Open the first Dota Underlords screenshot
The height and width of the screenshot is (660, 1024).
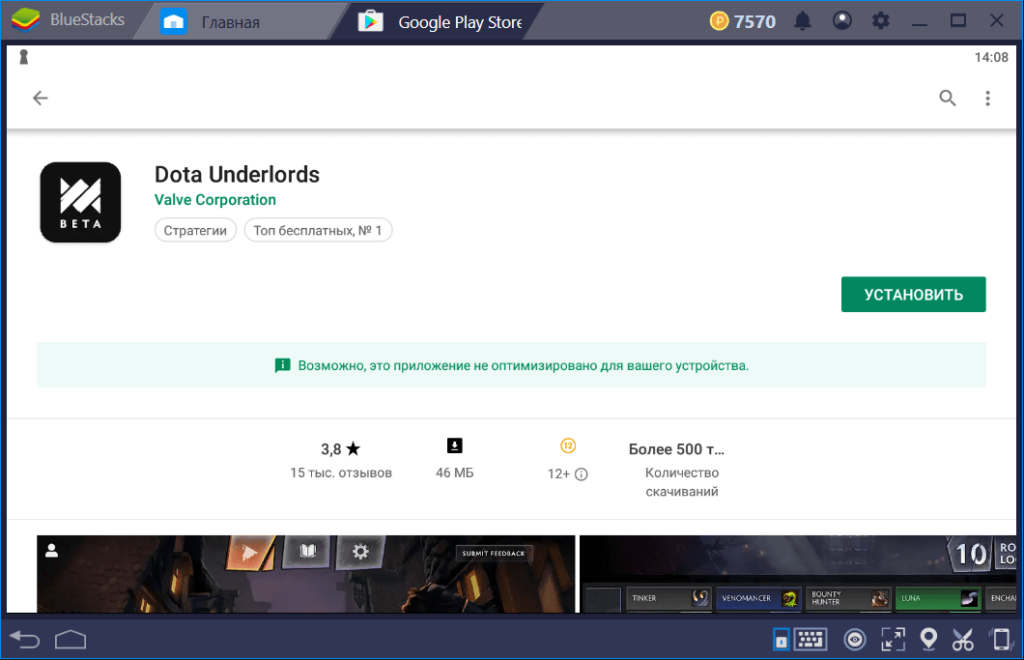(x=306, y=574)
